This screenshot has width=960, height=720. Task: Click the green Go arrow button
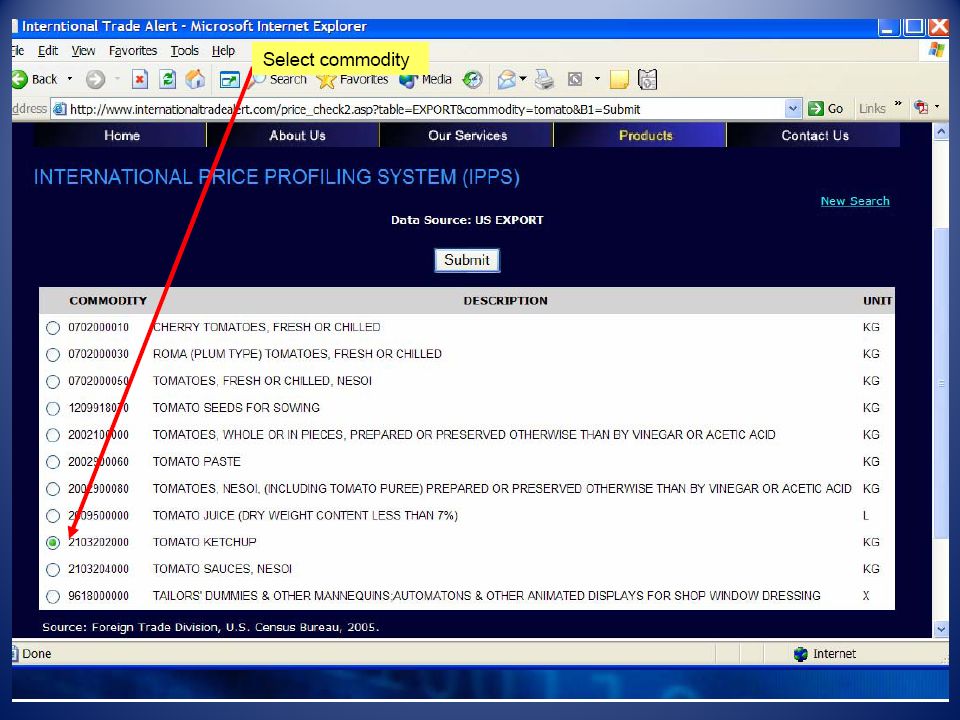[825, 109]
